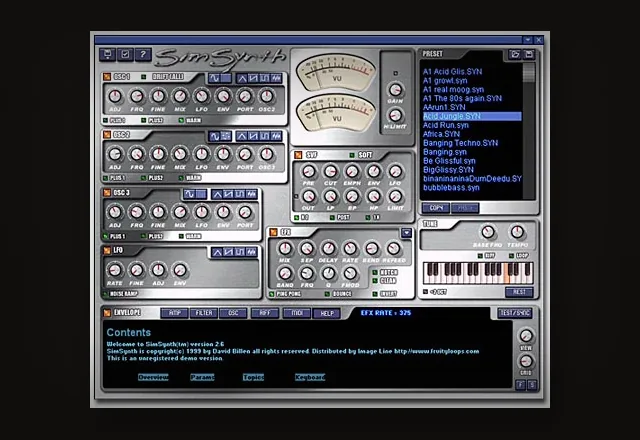
Task: Click the SVF CUT knob
Action: coord(330,171)
